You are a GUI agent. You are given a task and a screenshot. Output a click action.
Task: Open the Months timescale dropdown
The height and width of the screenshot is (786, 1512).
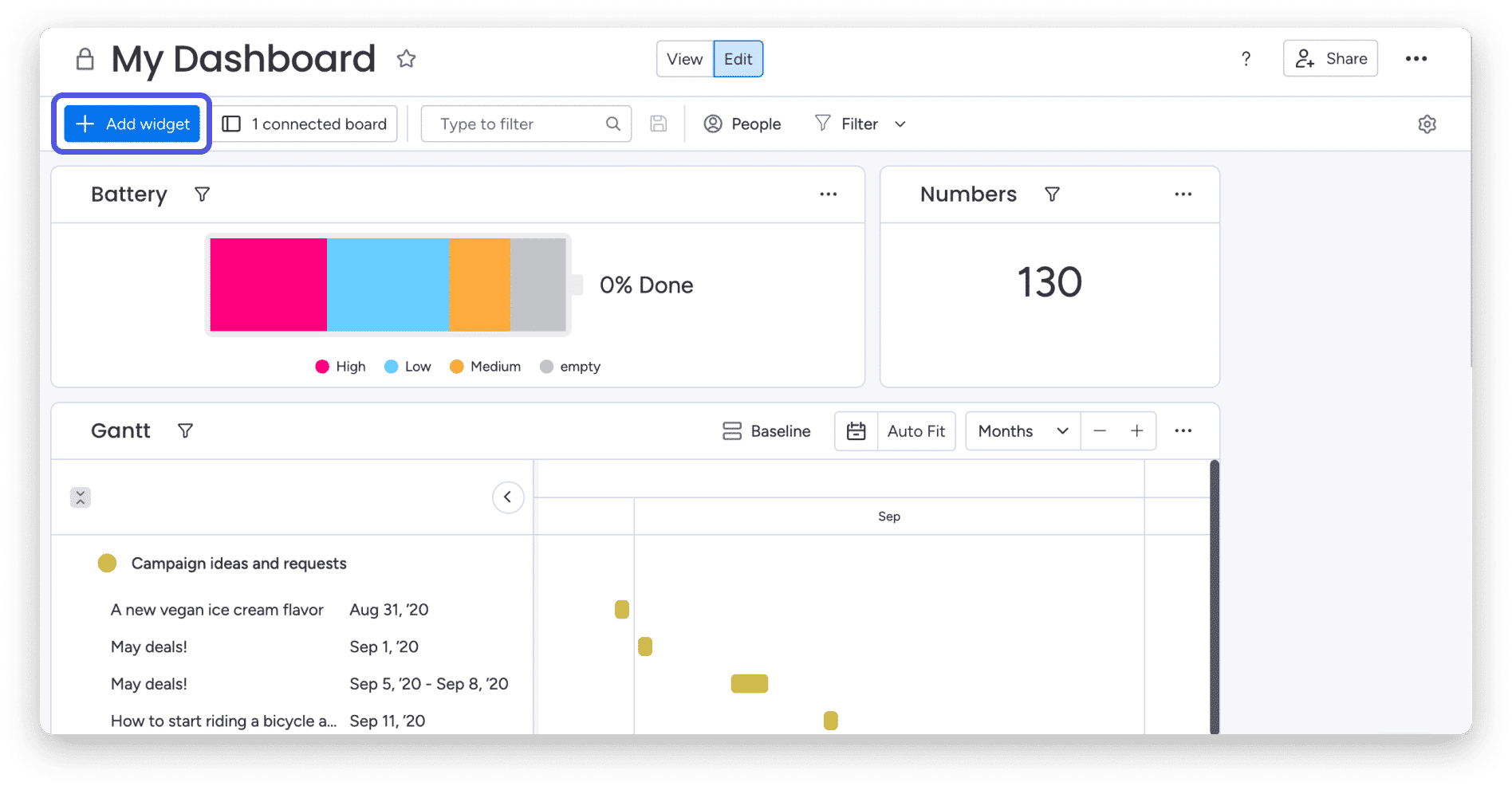coord(1023,431)
